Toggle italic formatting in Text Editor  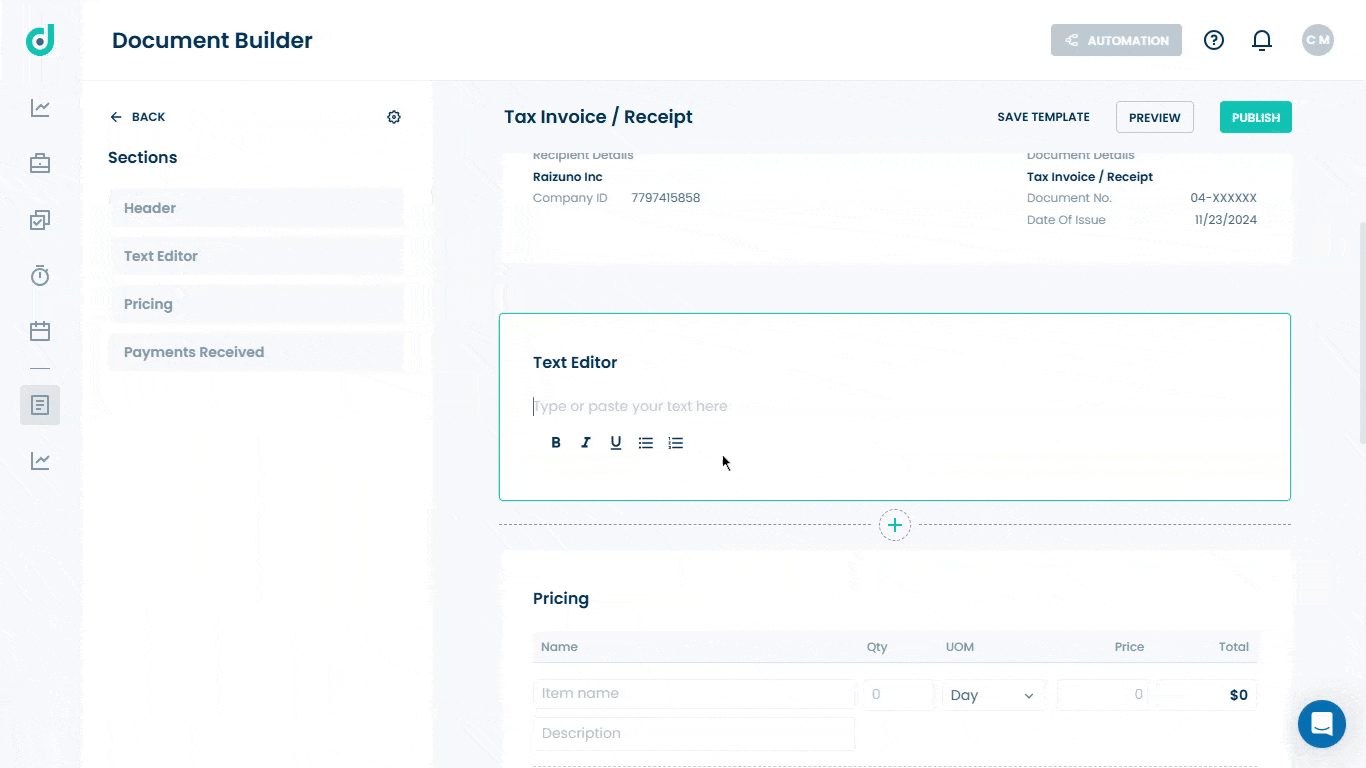pos(586,443)
